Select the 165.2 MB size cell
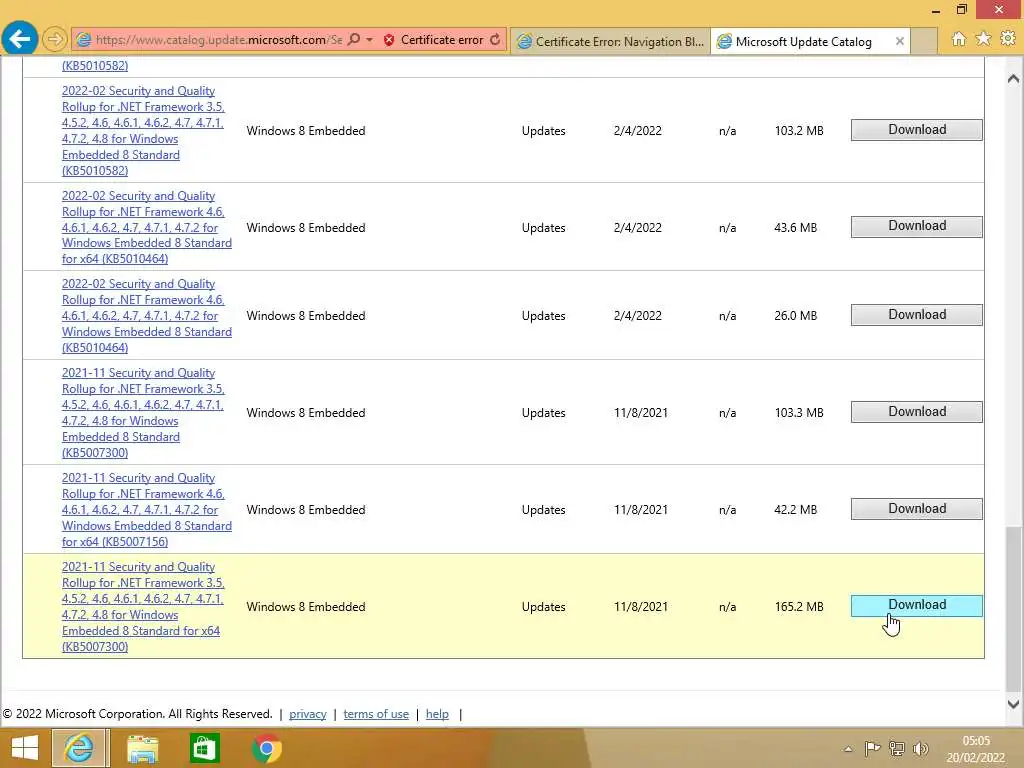This screenshot has height=768, width=1024. point(799,607)
